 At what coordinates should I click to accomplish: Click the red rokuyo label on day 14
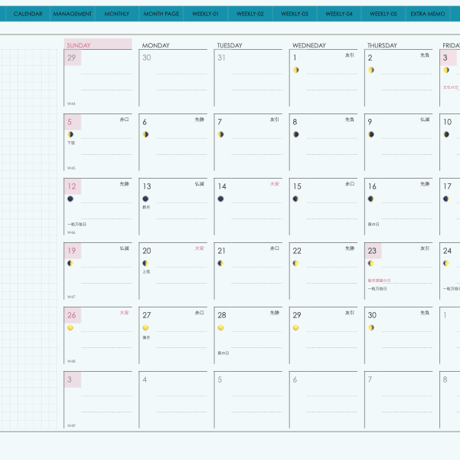tap(274, 184)
